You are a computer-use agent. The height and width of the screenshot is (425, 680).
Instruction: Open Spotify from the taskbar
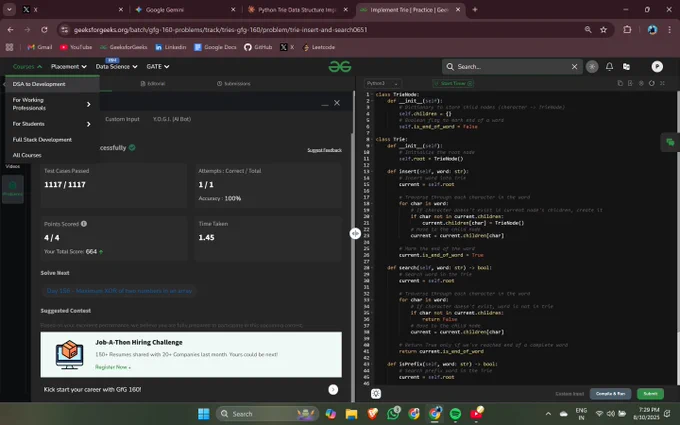coord(455,414)
